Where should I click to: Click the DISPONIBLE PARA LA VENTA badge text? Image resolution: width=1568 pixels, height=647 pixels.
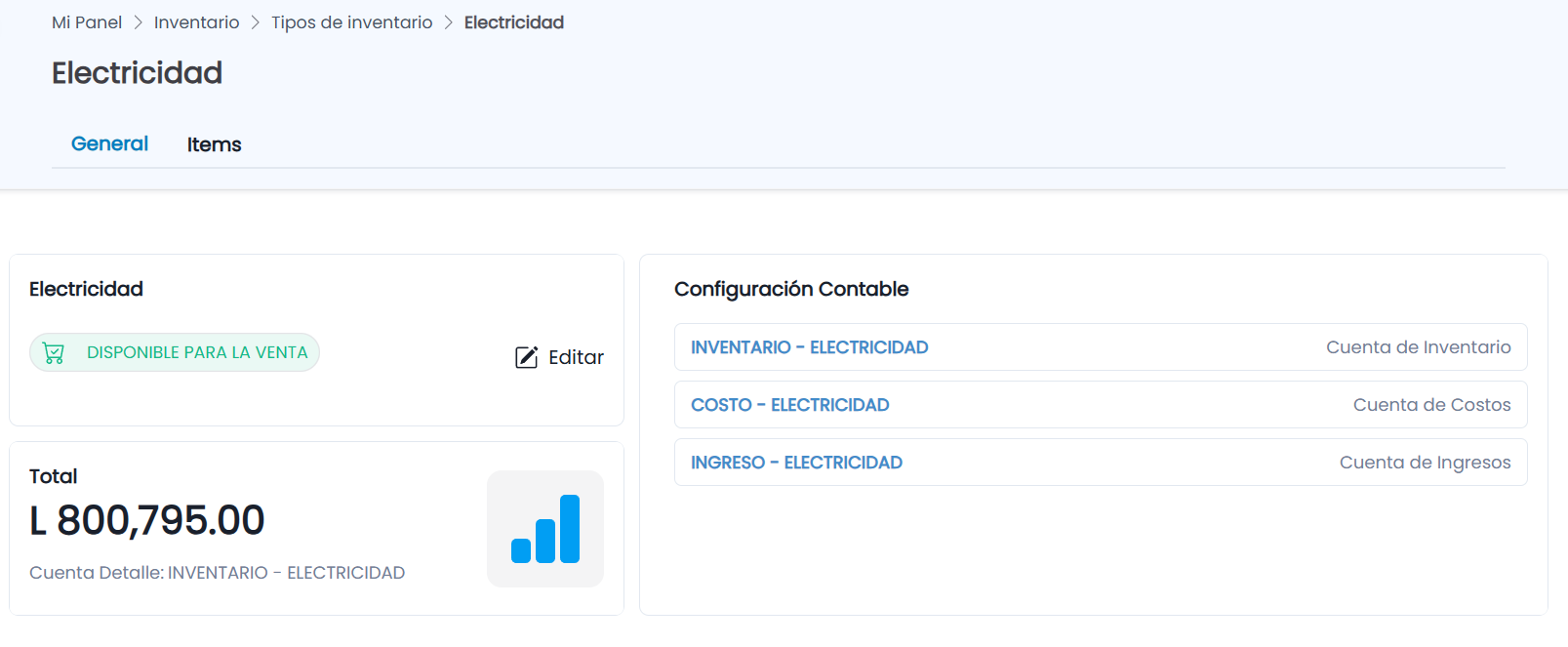197,352
